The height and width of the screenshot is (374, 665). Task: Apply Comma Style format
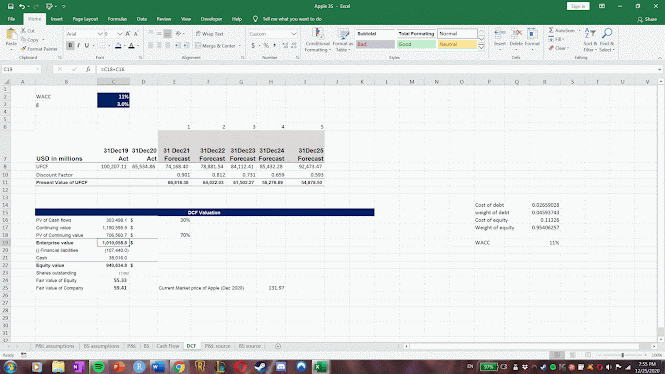[x=274, y=45]
